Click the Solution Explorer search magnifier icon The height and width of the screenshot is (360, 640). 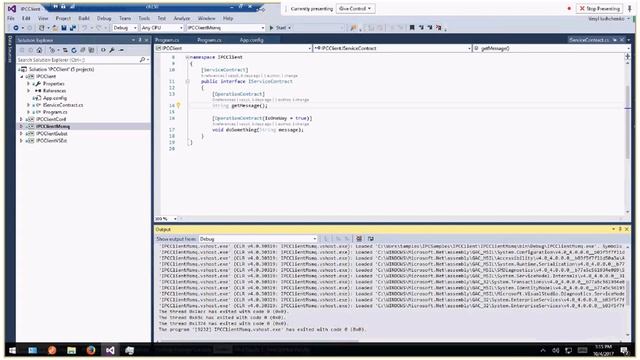coord(142,60)
